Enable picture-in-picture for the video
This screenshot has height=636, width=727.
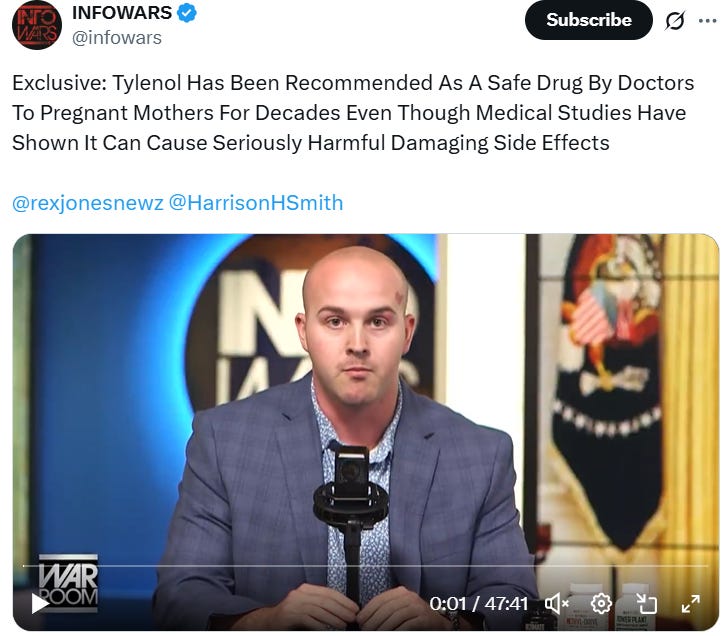pyautogui.click(x=646, y=604)
